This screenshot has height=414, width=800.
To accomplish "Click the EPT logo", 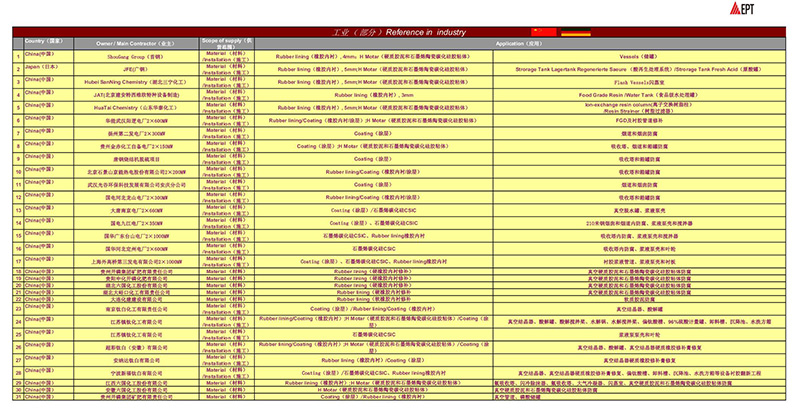I will pos(742,9).
